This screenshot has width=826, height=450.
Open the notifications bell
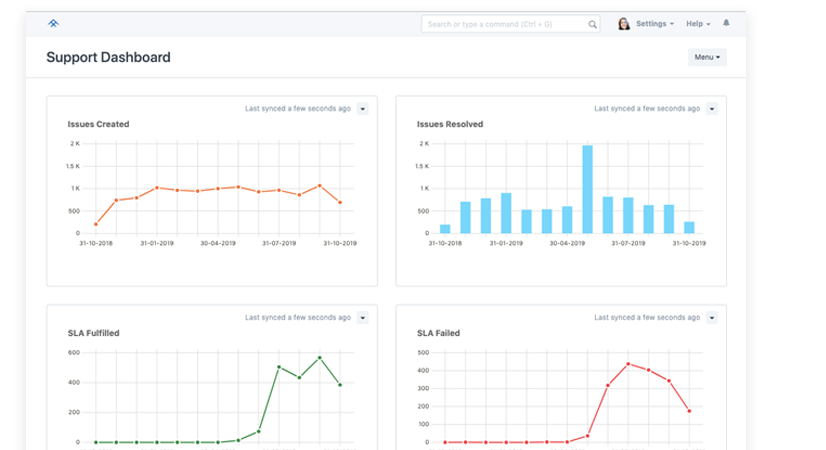726,23
